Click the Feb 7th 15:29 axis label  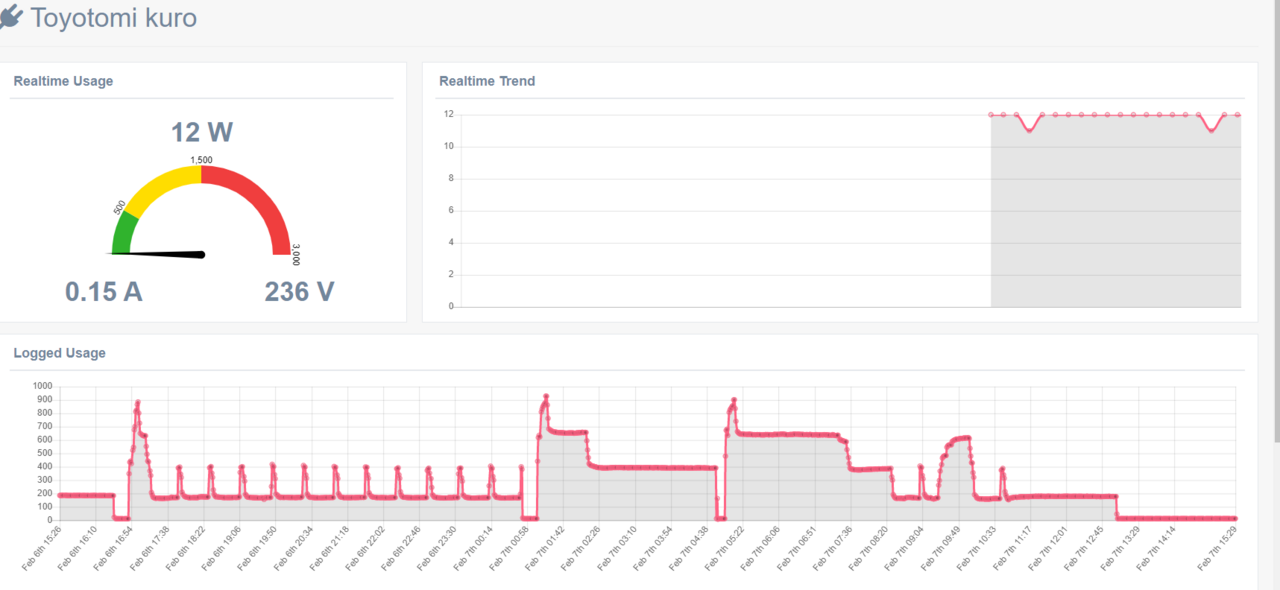tap(1217, 549)
